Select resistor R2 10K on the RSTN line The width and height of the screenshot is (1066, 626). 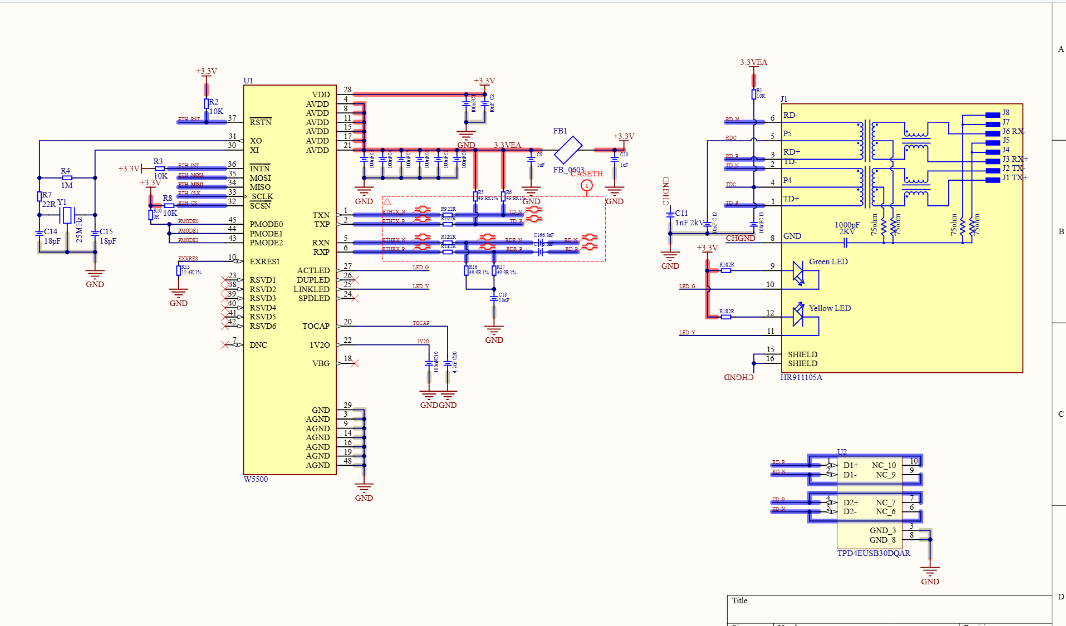pyautogui.click(x=207, y=103)
